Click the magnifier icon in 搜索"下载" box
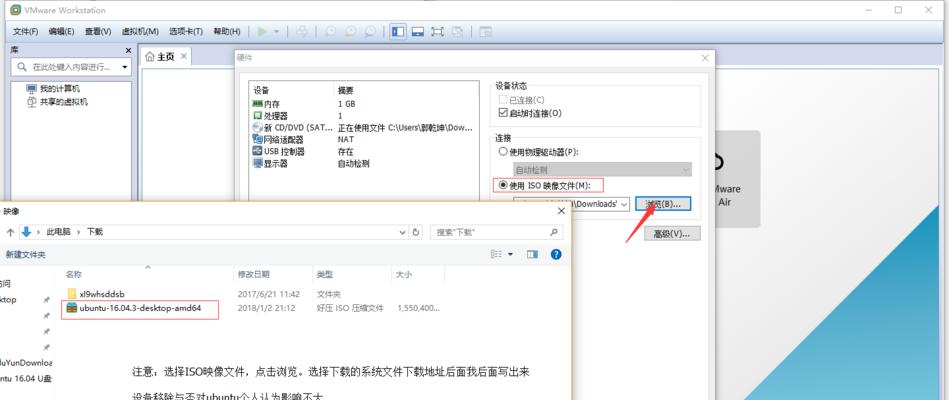 click(553, 232)
